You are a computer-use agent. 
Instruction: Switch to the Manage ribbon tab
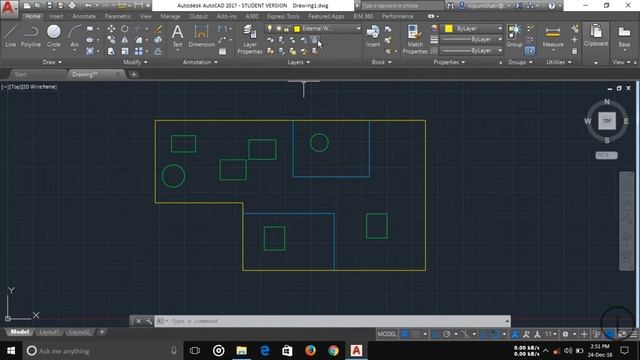[x=170, y=16]
